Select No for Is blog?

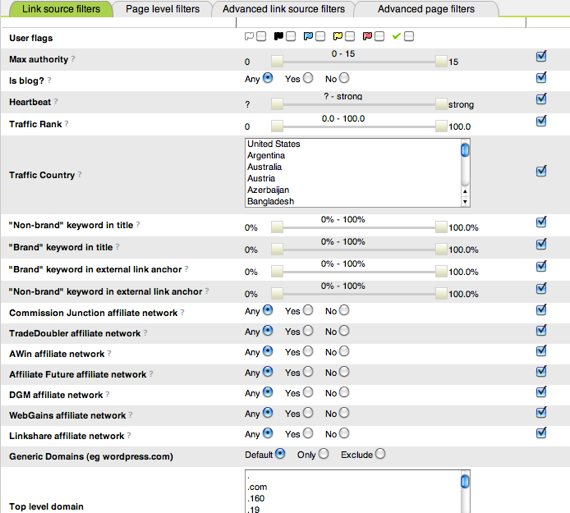(x=344, y=78)
